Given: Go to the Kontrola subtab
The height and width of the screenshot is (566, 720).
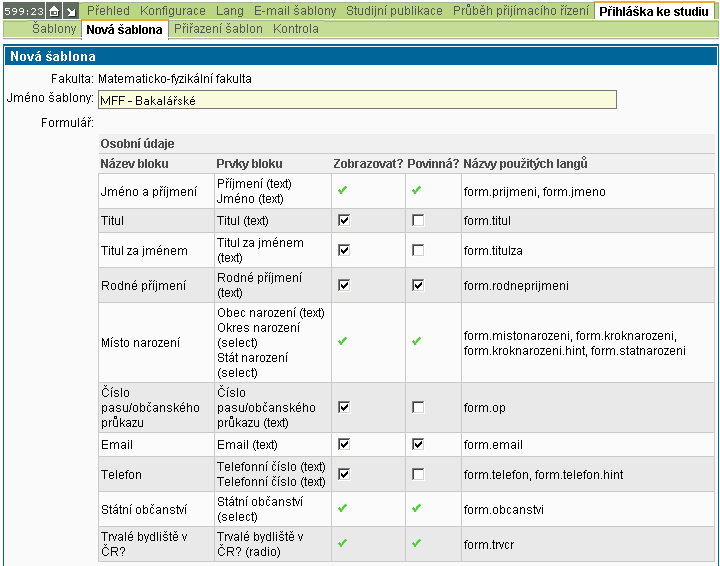Looking at the screenshot, I should click(296, 29).
